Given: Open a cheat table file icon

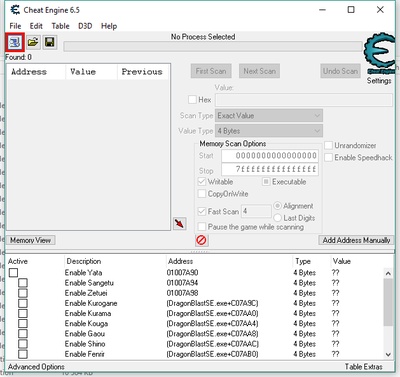Looking at the screenshot, I should click(33, 42).
